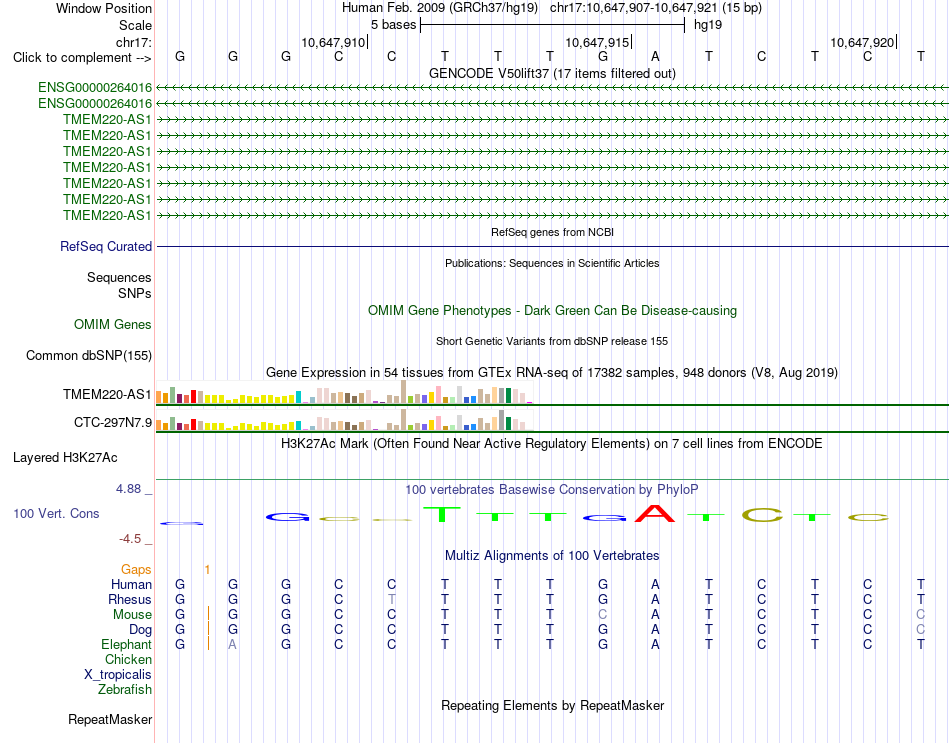Image resolution: width=950 pixels, height=743 pixels.
Task: Click the 'Sequences' publications track label
Action: click(x=119, y=278)
